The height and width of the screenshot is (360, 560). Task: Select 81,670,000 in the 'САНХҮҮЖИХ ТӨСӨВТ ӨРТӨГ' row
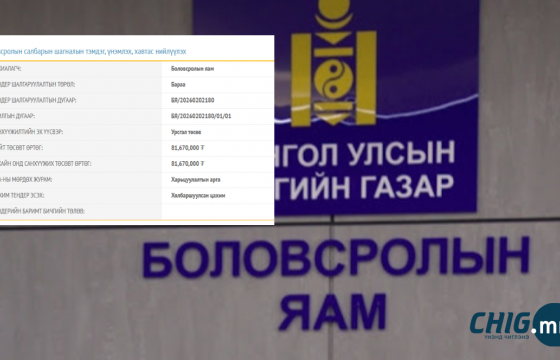point(188,164)
